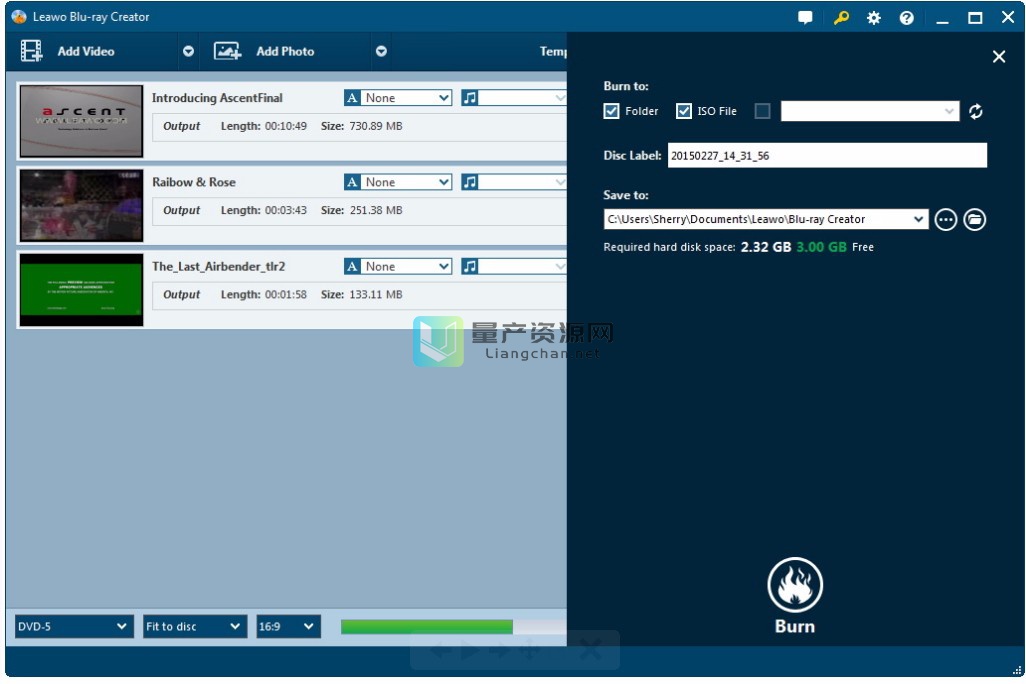Click subtitle icon for Raibow & Rose
Screen dimensions: 1026x684
pyautogui.click(x=352, y=182)
